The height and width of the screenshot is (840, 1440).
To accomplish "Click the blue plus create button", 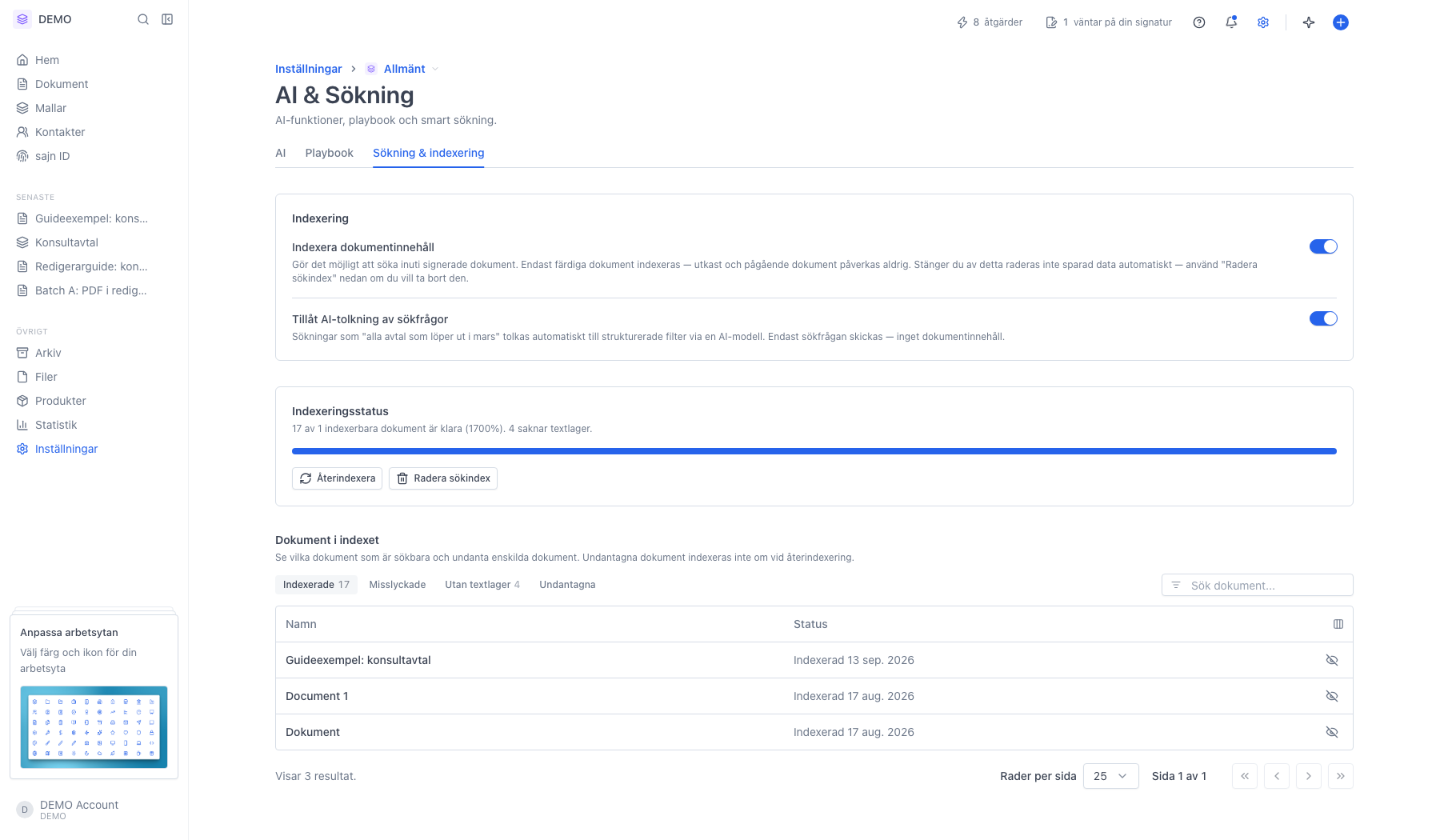I will (x=1341, y=22).
